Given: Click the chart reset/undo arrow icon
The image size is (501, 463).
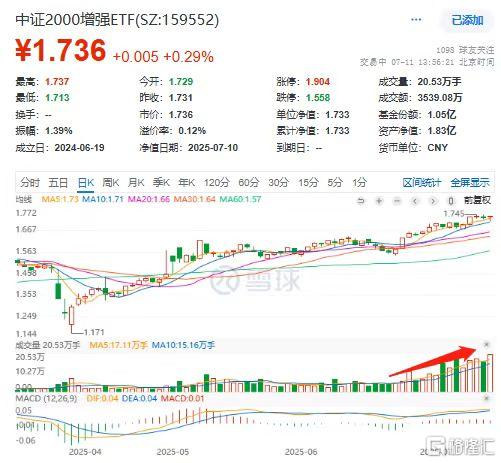Looking at the screenshot, I should [x=361, y=201].
